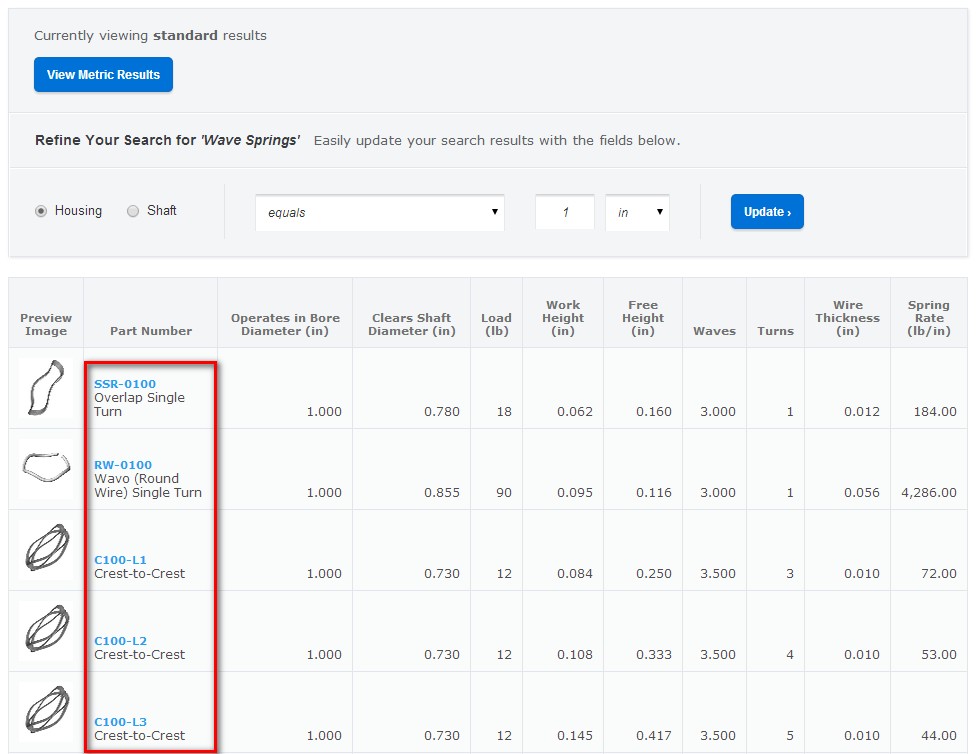The image size is (977, 754).
Task: Open the C100-L1 part link
Action: tap(120, 560)
